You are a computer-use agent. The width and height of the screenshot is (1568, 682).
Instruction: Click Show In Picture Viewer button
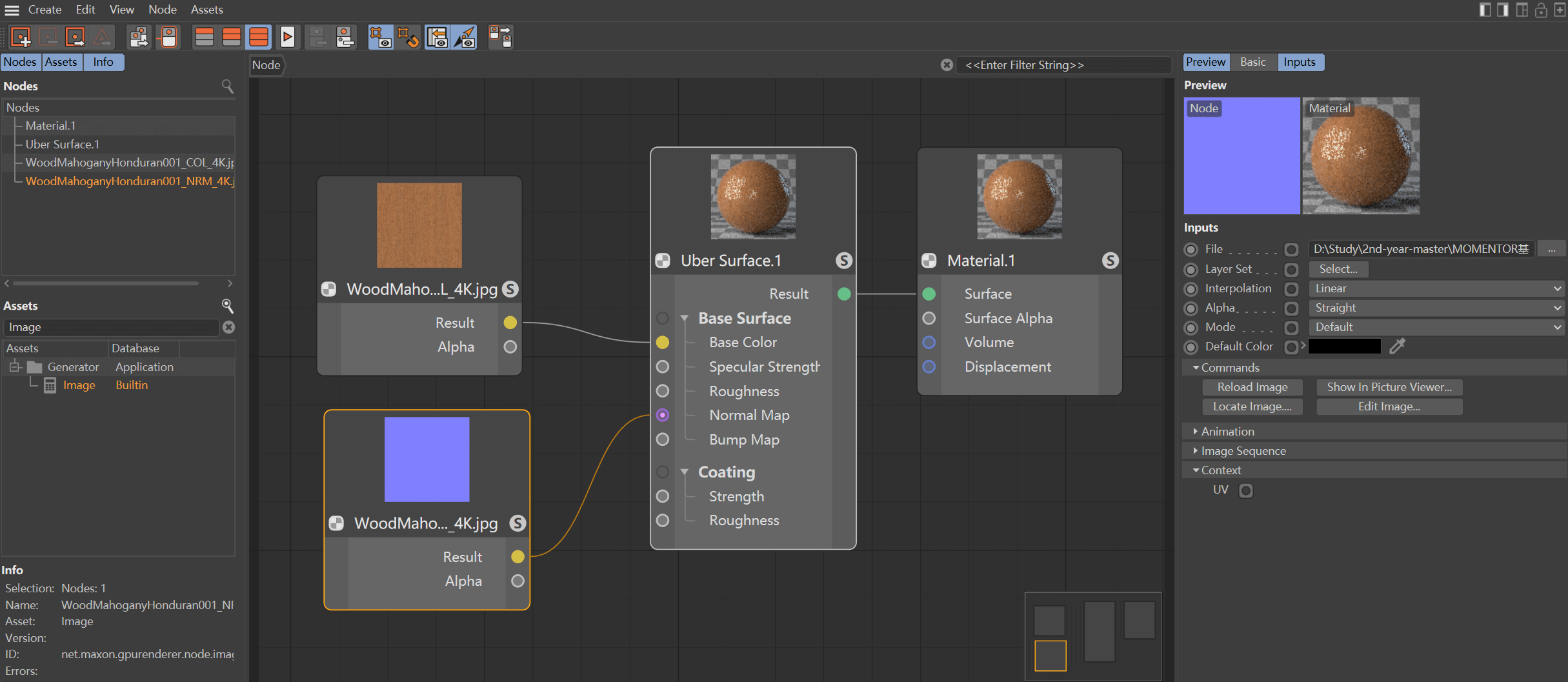pos(1389,387)
